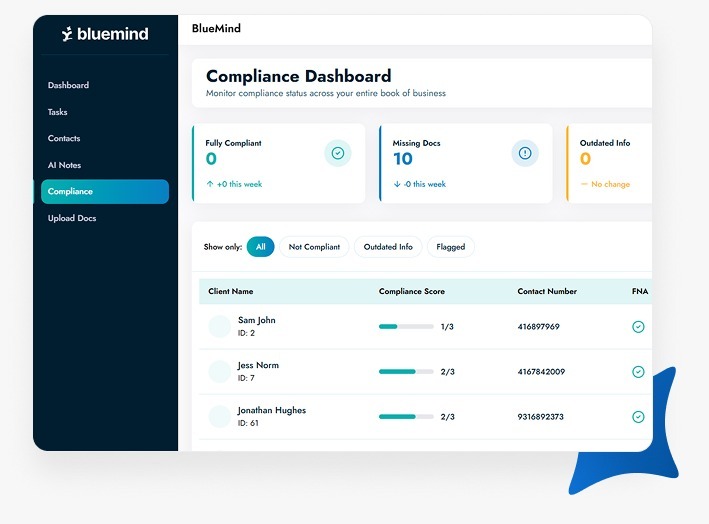Filter by Outdated Info
This screenshot has height=524, width=709.
388,247
